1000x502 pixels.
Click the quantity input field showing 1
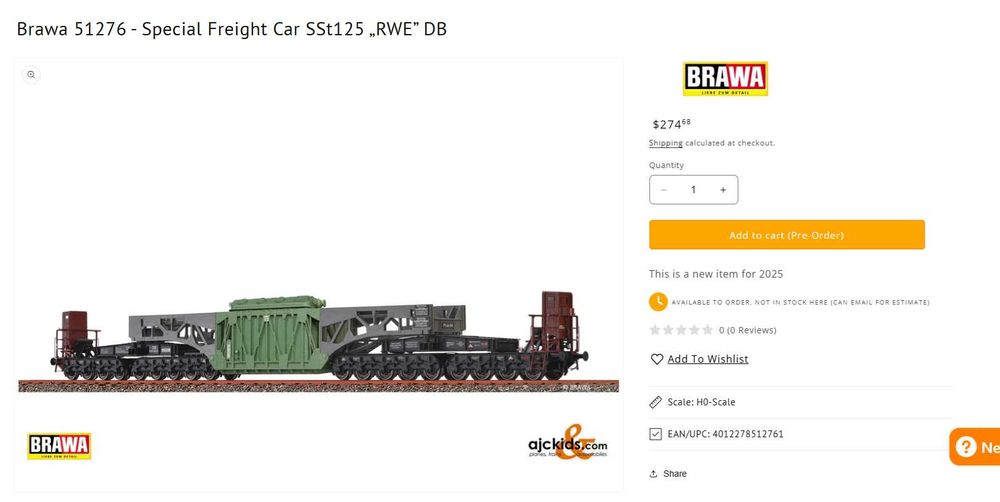click(x=693, y=190)
